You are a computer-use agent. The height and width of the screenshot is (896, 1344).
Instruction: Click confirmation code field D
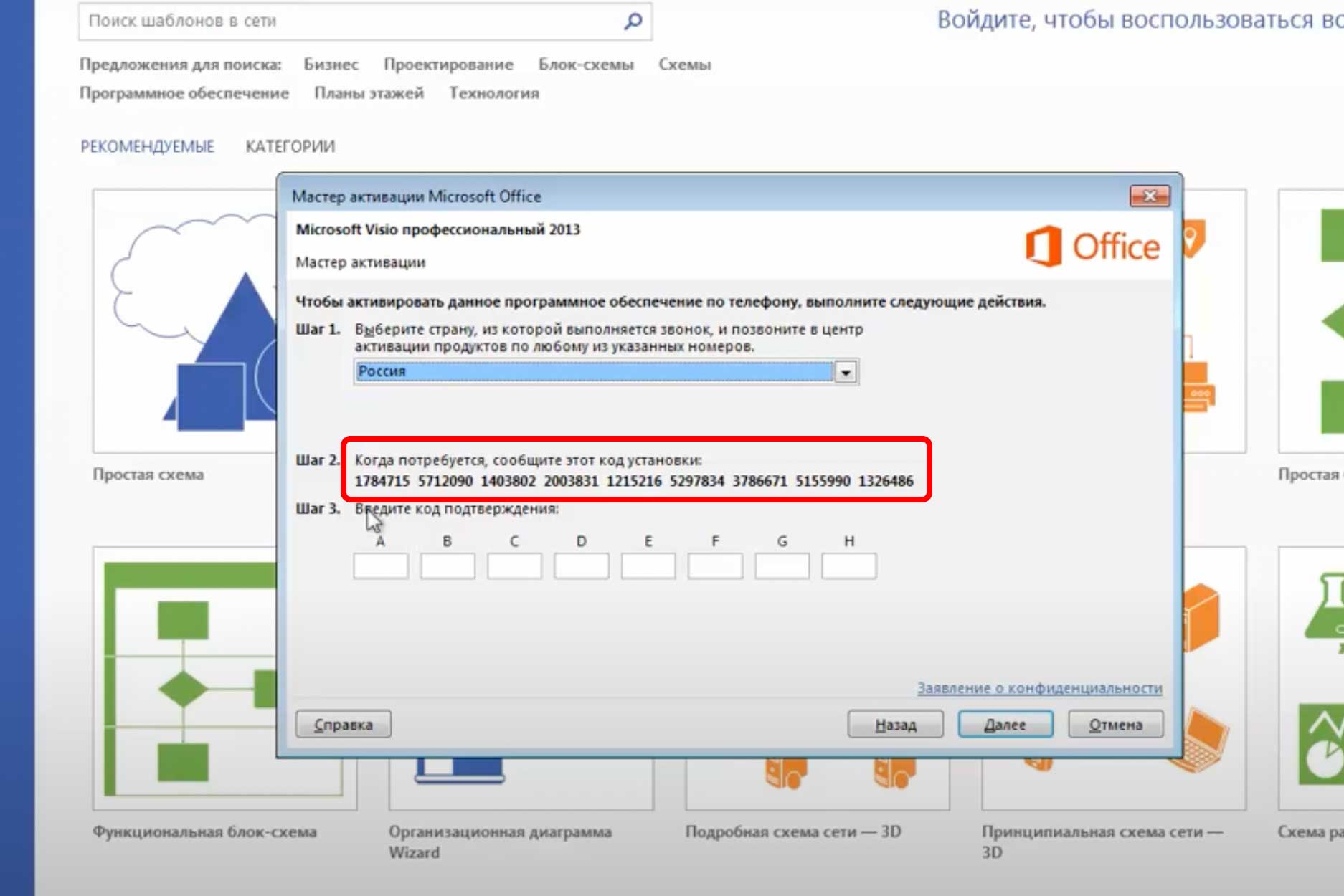click(582, 566)
